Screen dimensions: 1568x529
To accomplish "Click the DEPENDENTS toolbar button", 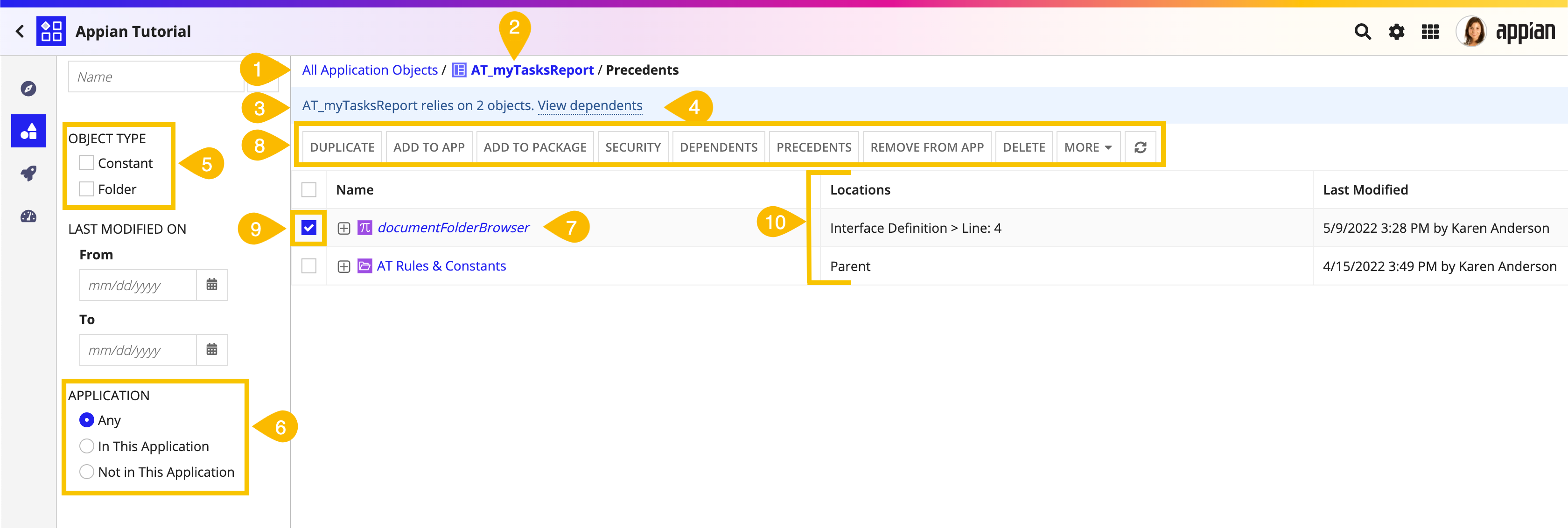I will click(718, 147).
